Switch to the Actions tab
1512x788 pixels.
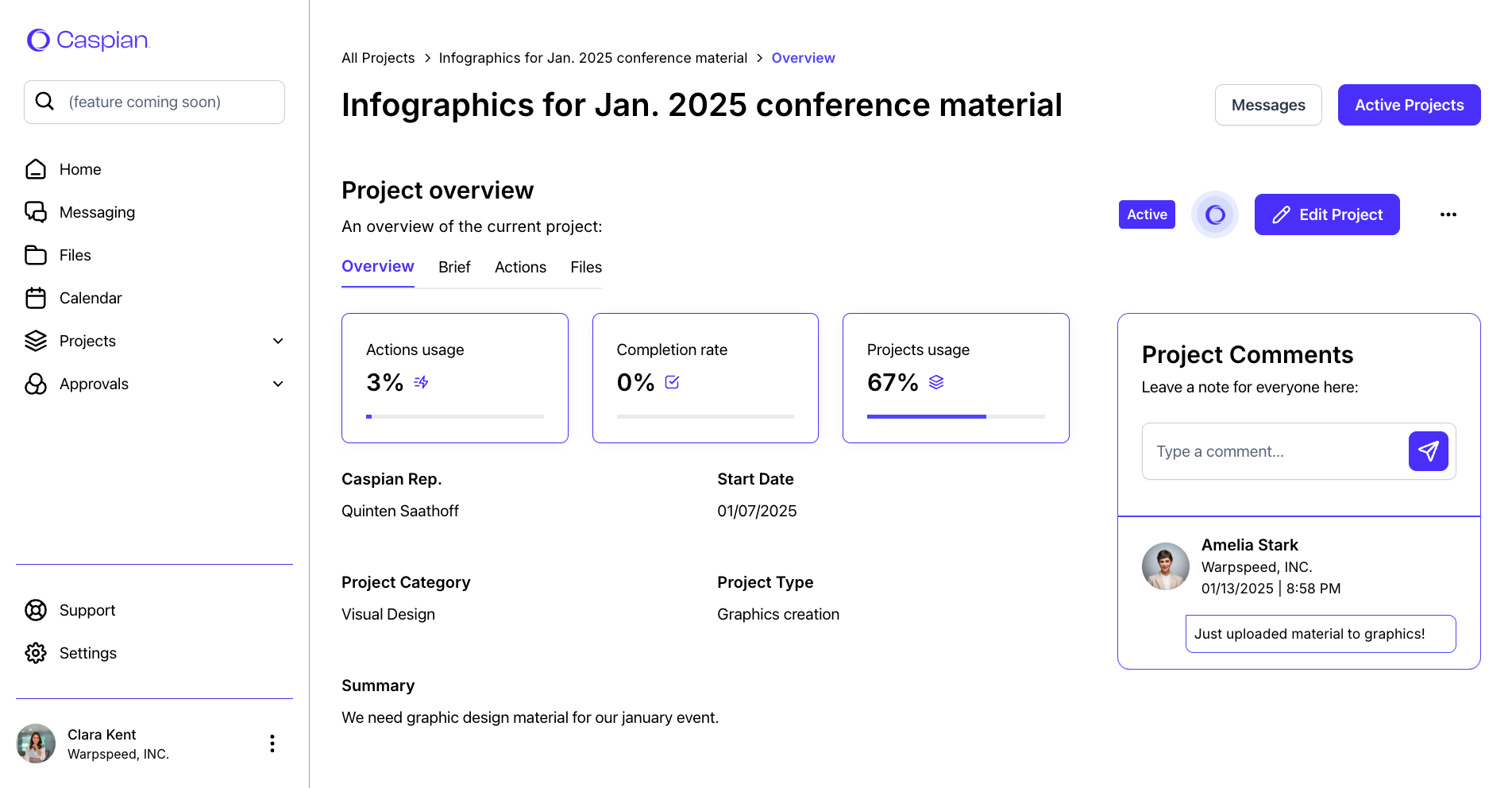click(x=520, y=267)
